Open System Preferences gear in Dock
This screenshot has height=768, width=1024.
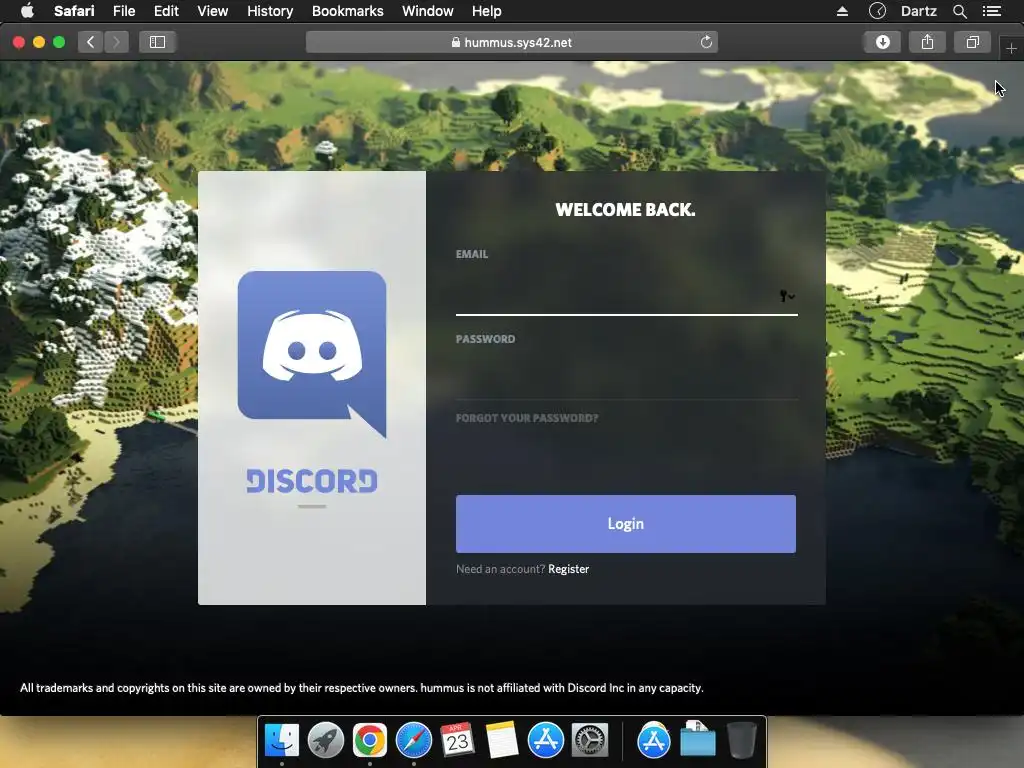coord(590,741)
